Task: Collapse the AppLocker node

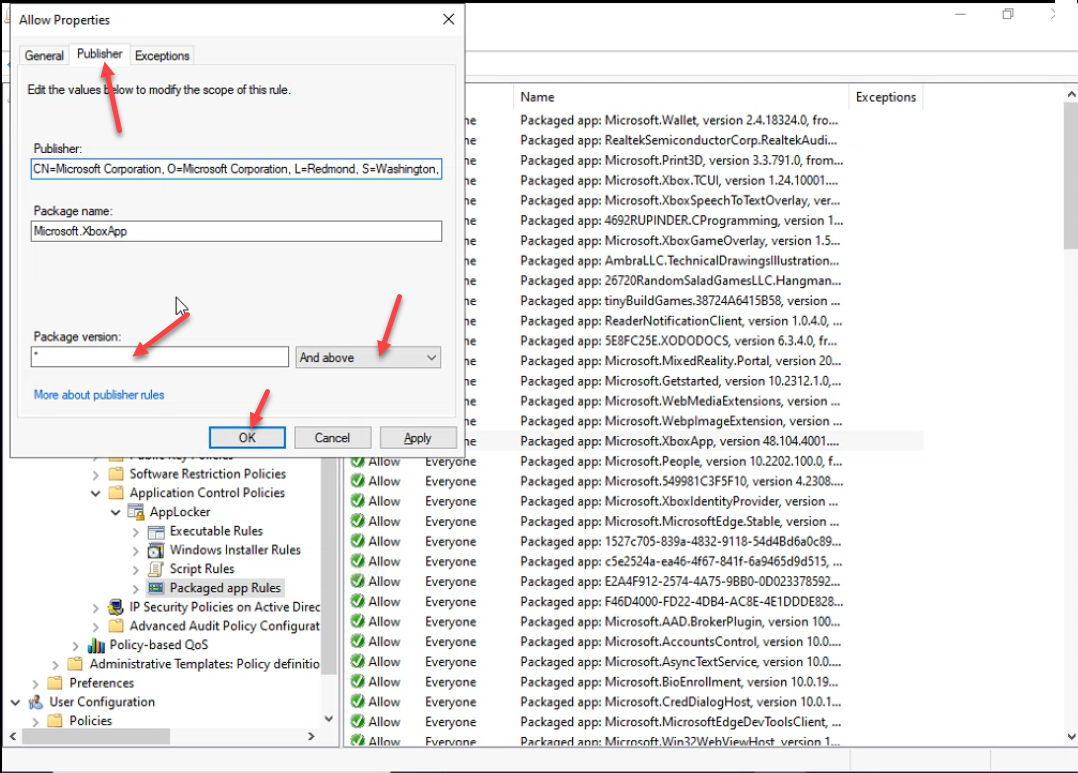Action: pos(116,512)
